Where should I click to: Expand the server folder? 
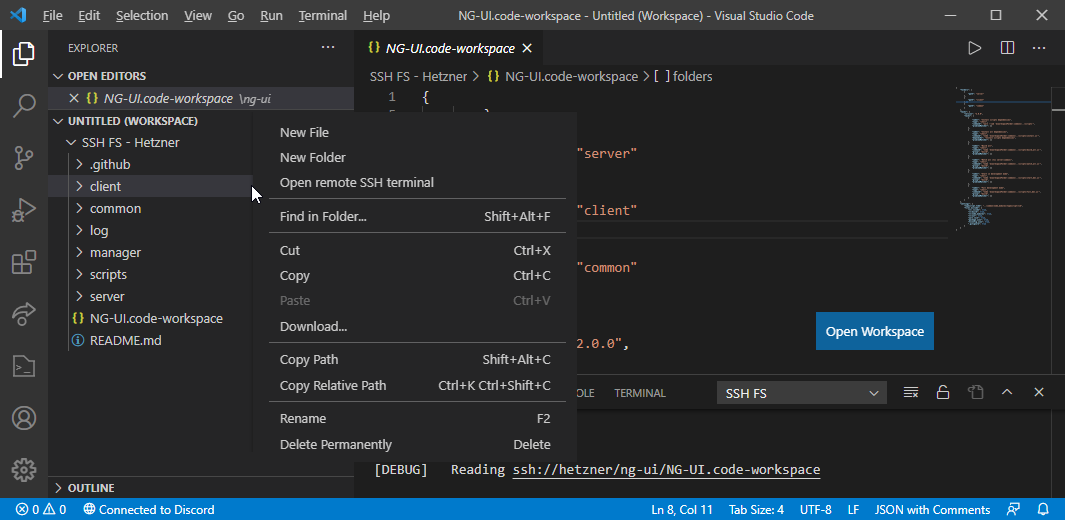[107, 297]
